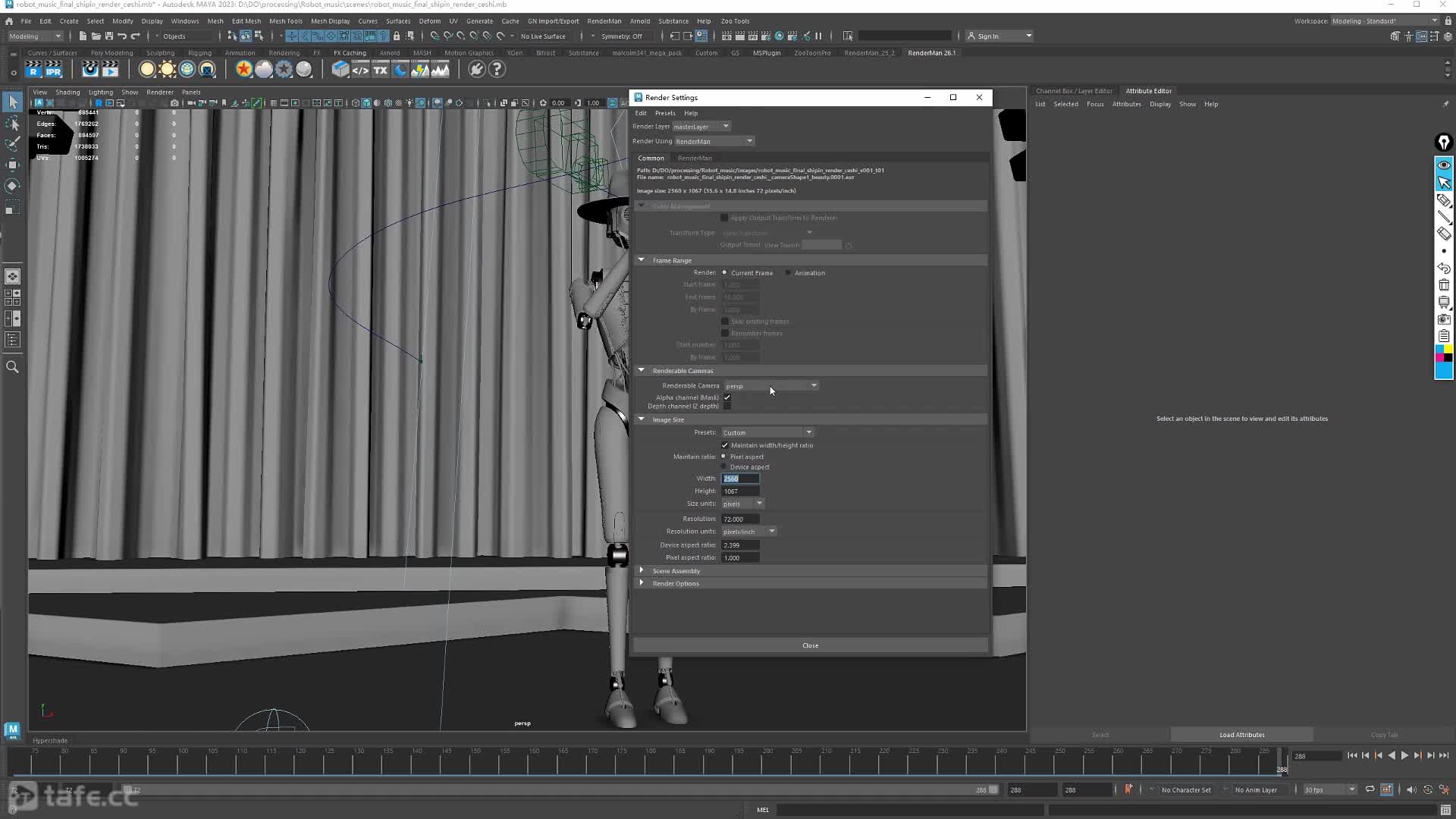The height and width of the screenshot is (819, 1456).
Task: Click the cloud volume shelf icon
Action: pos(264,70)
